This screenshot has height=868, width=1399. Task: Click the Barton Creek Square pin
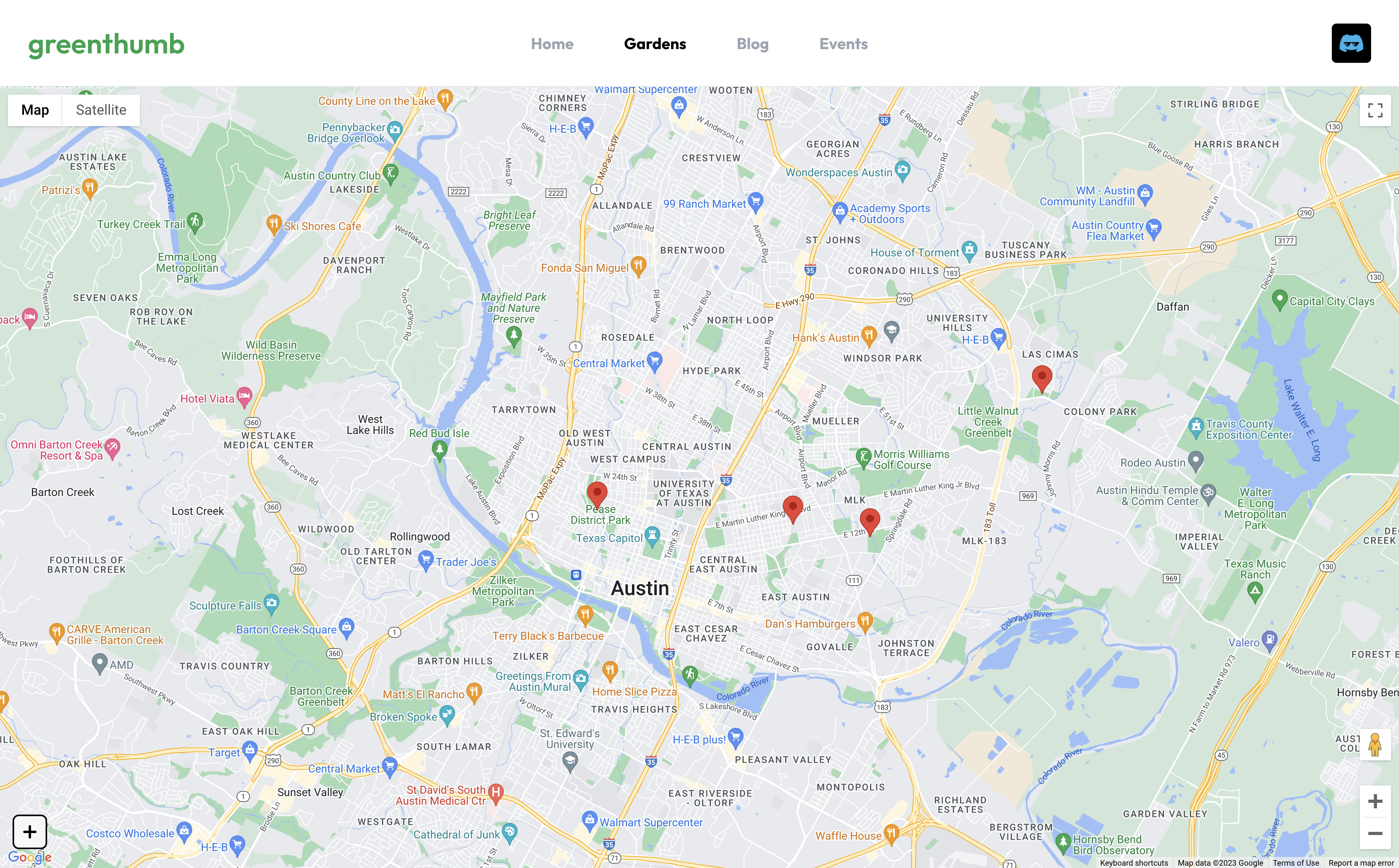tap(346, 628)
